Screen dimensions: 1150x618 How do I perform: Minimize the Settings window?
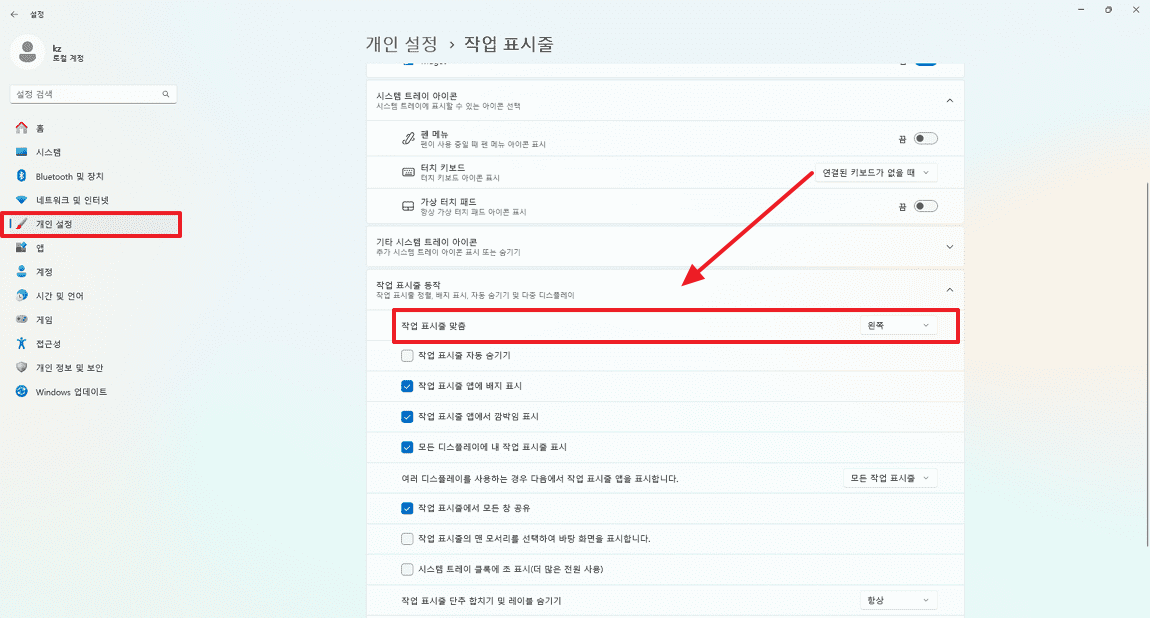click(x=1081, y=10)
